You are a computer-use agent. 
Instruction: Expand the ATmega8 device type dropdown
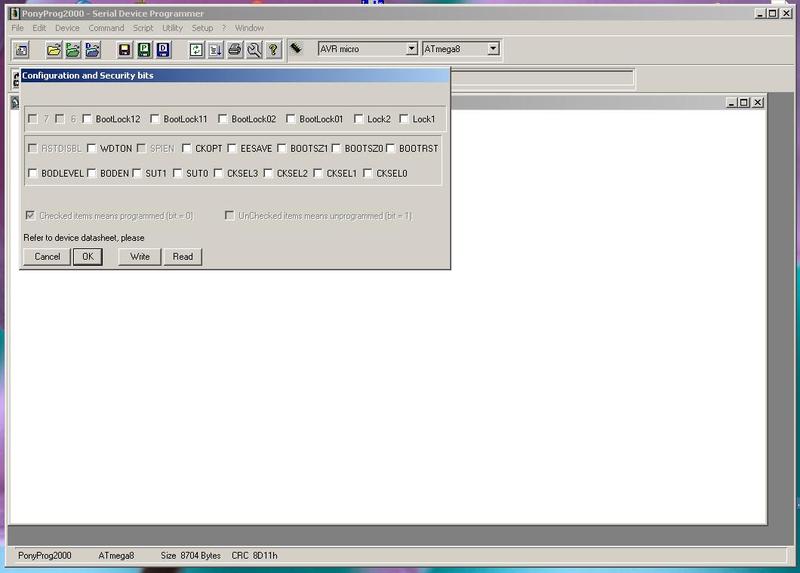492,48
